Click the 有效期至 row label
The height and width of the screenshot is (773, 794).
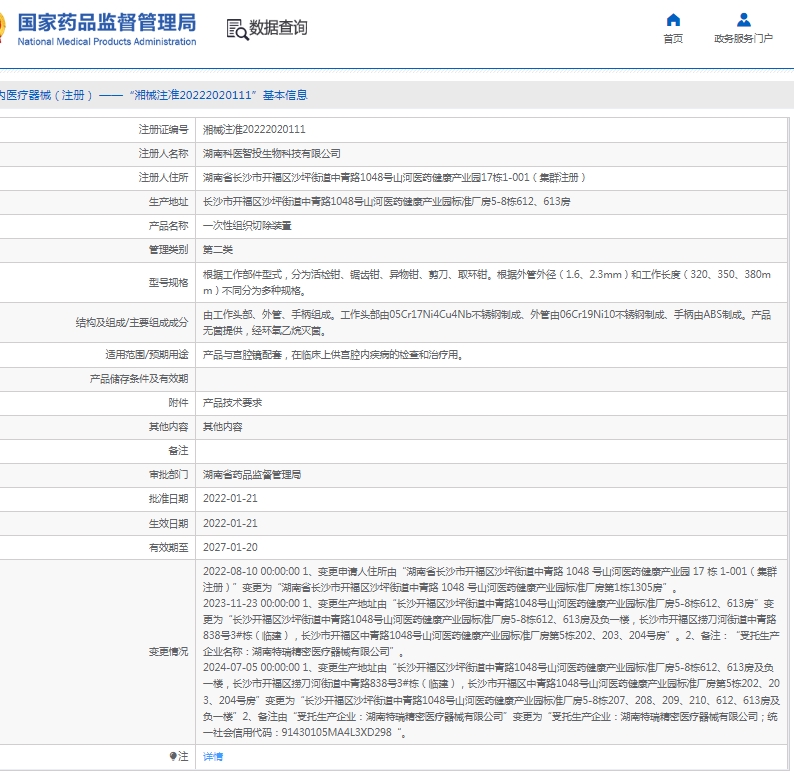click(169, 547)
